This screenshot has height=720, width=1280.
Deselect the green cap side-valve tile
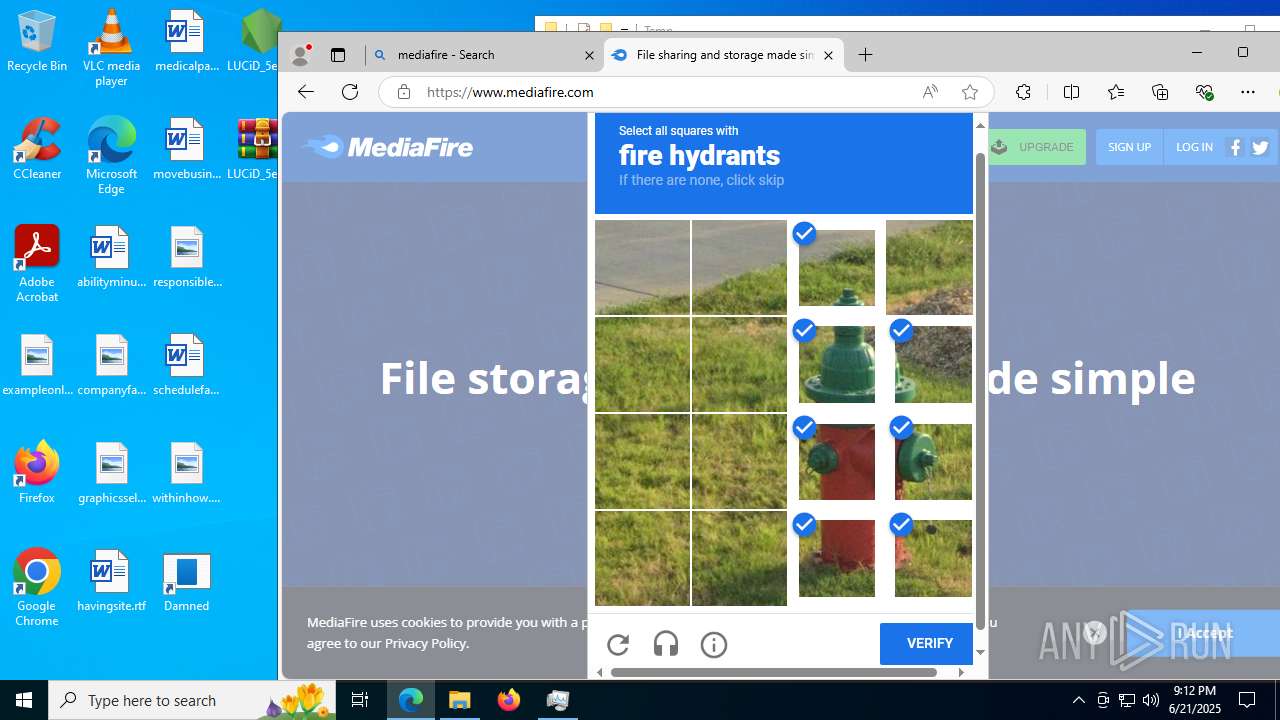point(933,461)
